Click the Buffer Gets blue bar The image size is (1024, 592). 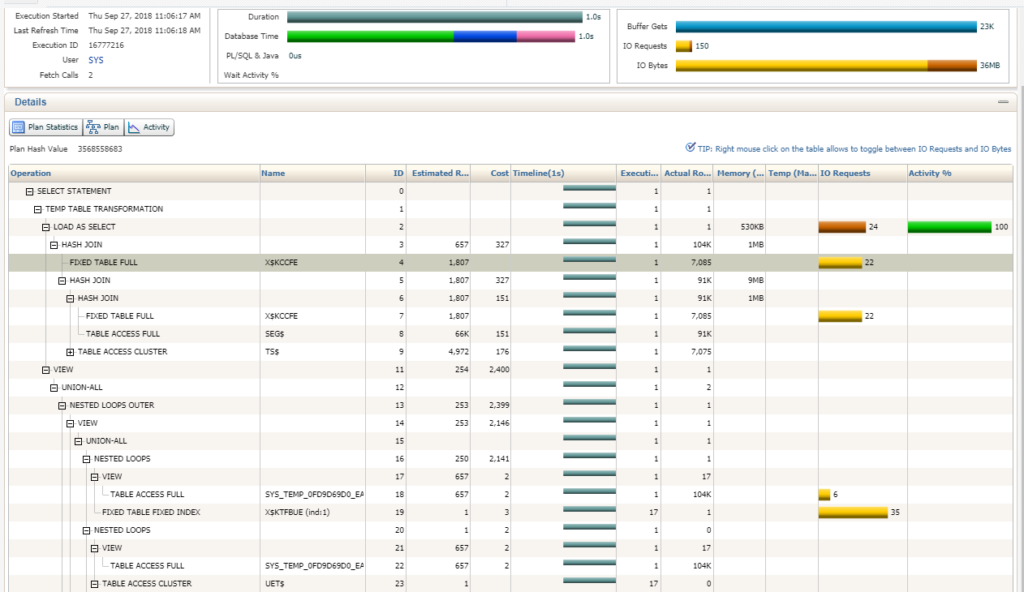(825, 26)
